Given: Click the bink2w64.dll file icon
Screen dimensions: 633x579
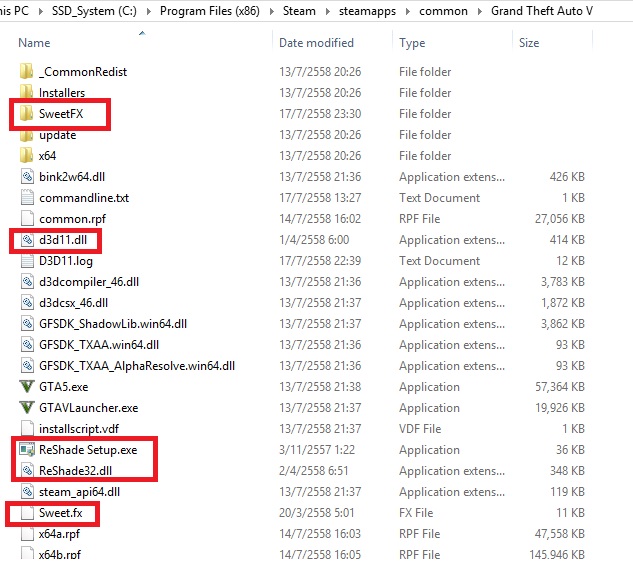Looking at the screenshot, I should tap(27, 176).
